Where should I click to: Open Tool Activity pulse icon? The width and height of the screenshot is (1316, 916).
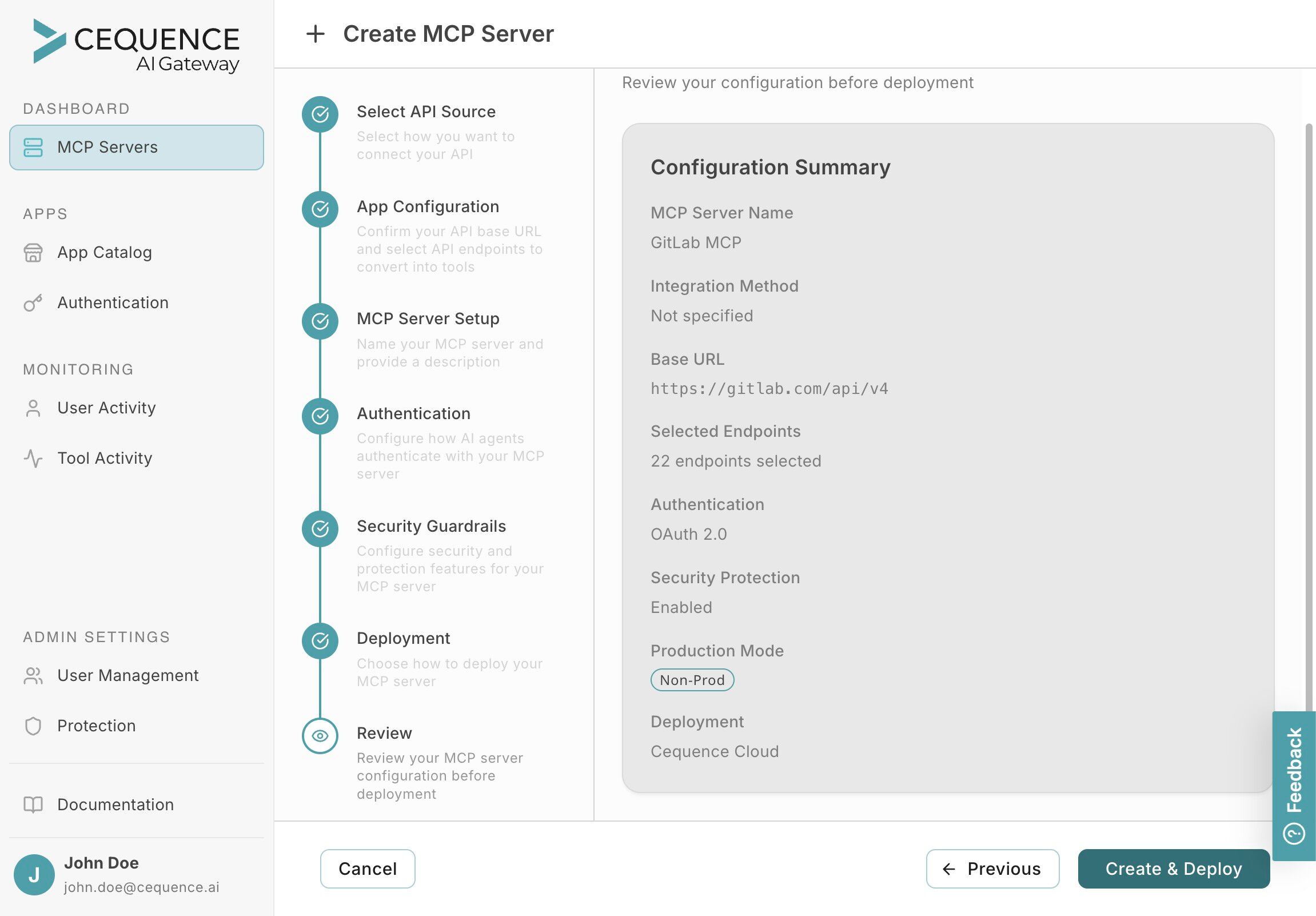point(33,458)
